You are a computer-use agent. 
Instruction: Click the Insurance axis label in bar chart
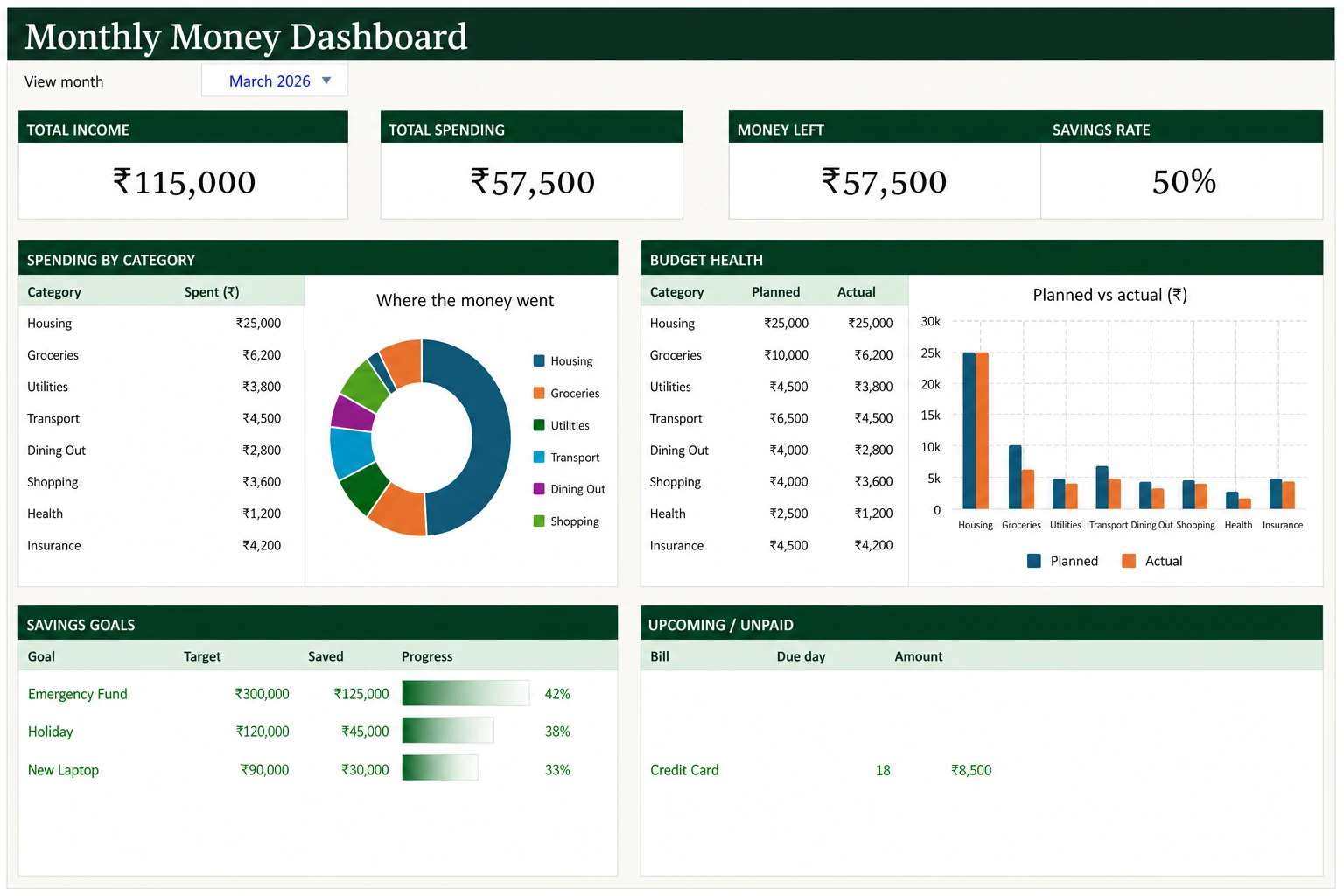pos(1283,525)
